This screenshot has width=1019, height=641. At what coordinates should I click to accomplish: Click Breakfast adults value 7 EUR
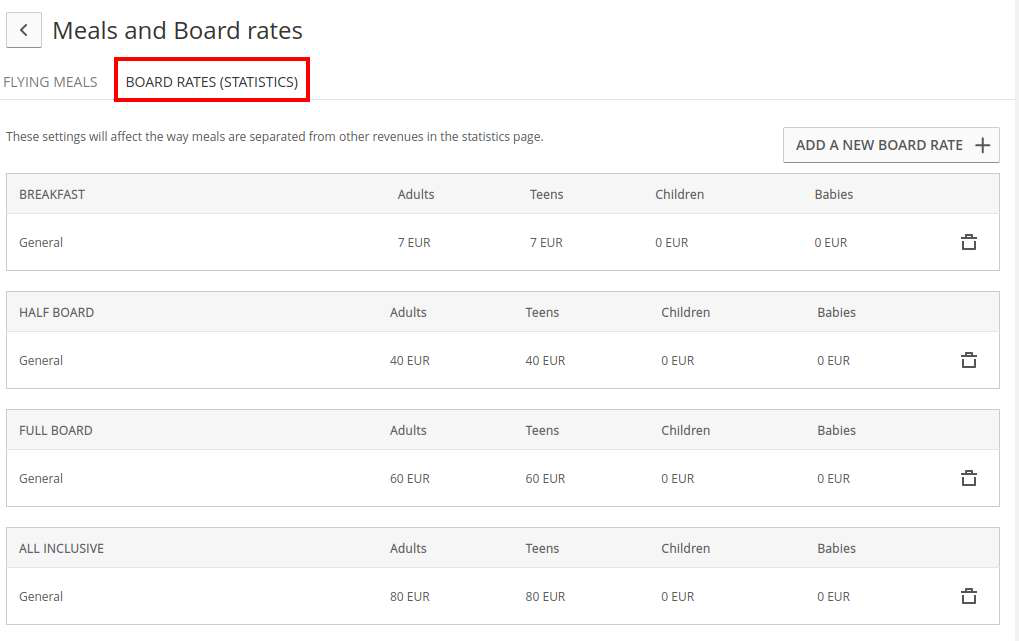point(414,242)
